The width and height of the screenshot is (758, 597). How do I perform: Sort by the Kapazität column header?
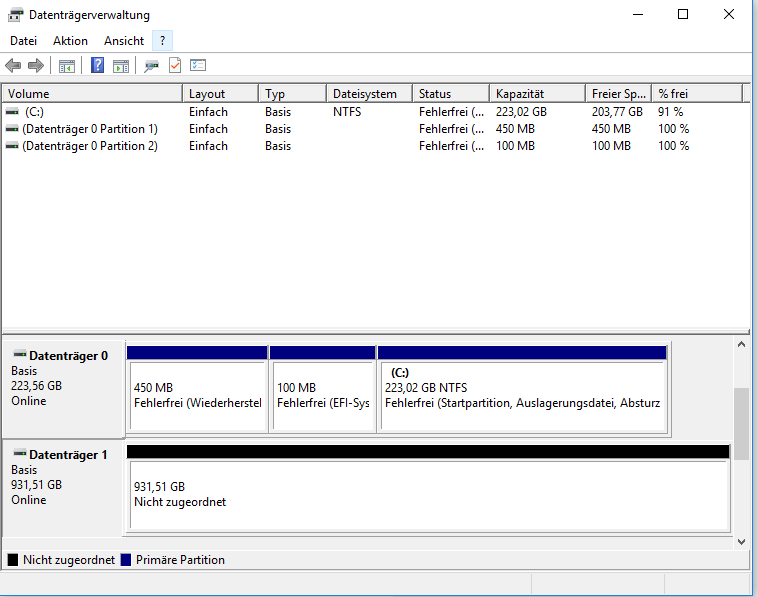point(538,94)
